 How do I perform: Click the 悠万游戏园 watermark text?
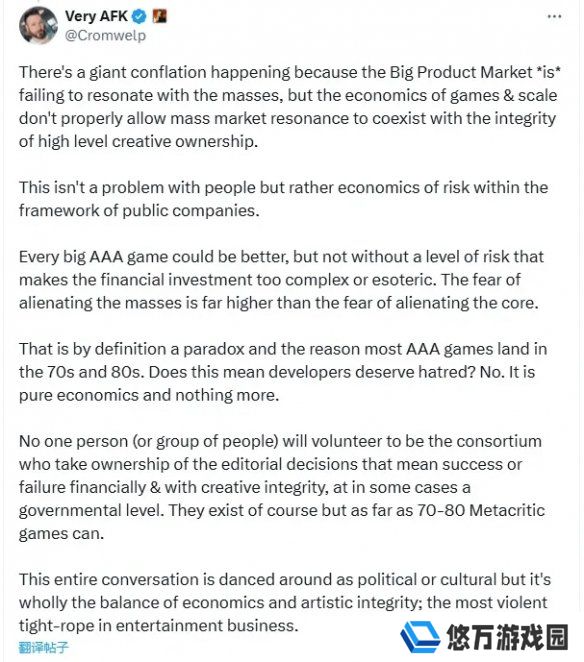click(x=507, y=638)
